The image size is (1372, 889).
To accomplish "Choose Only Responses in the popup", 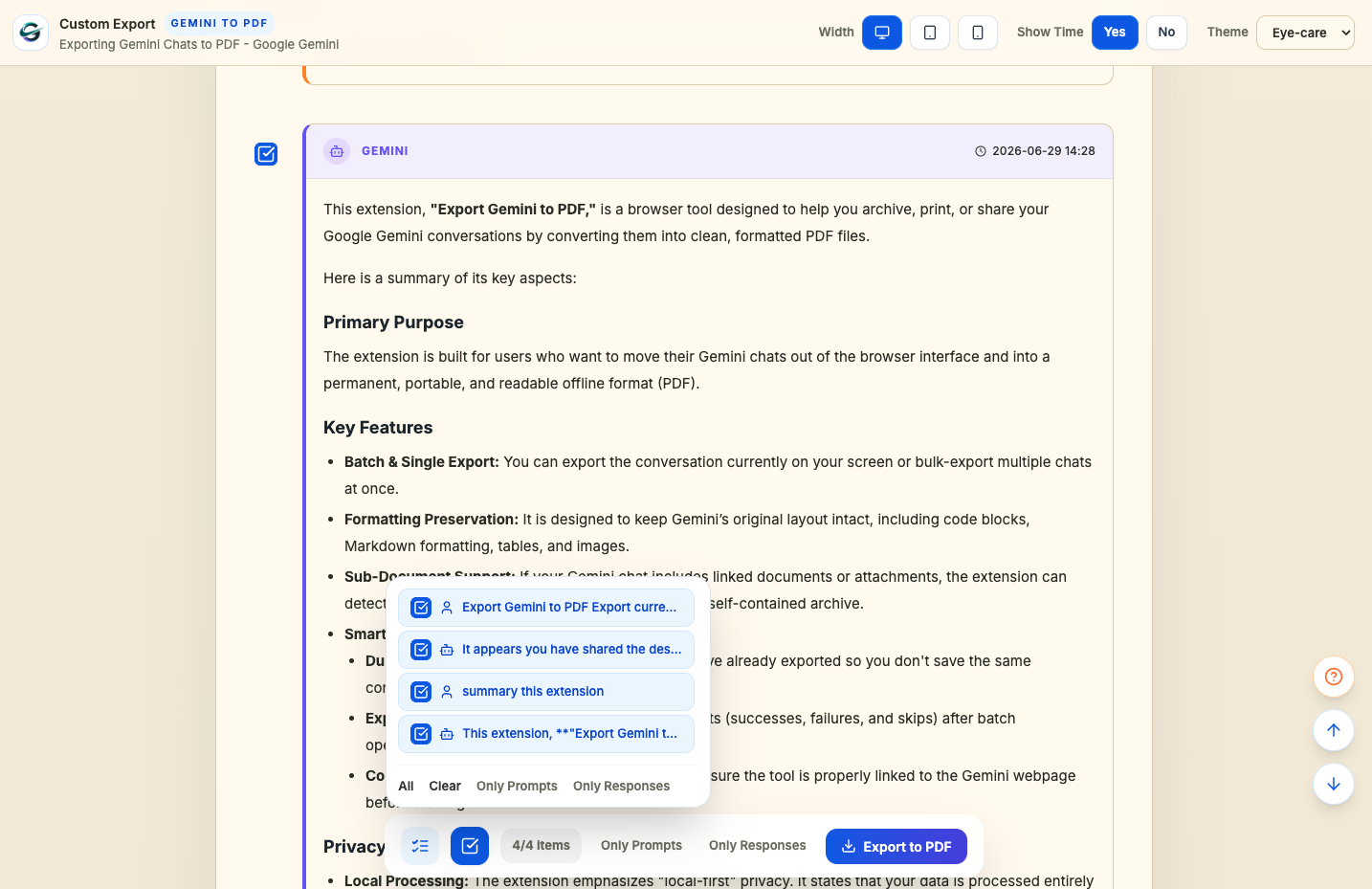I will [x=621, y=786].
